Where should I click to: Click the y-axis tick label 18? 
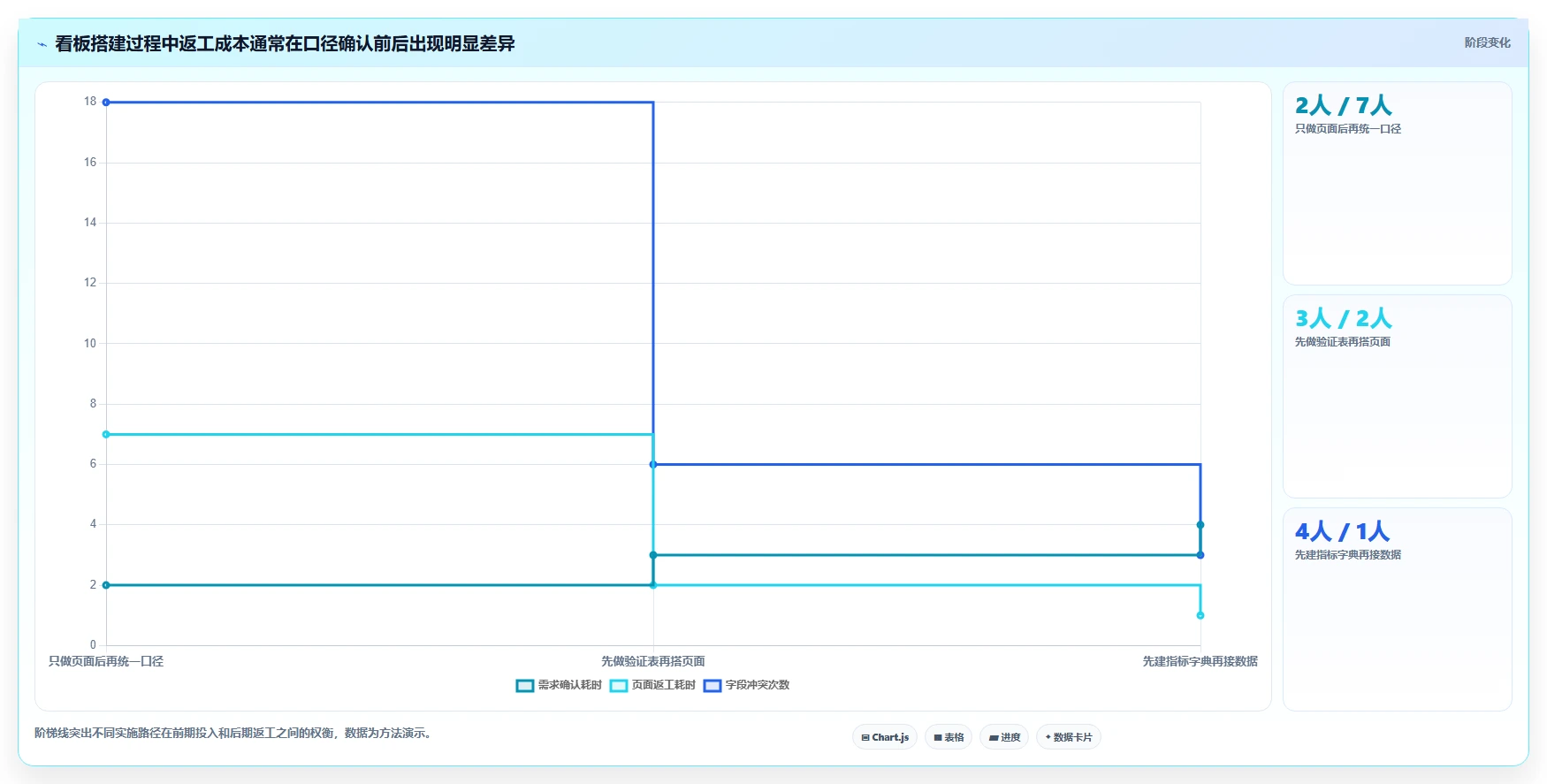(90, 102)
